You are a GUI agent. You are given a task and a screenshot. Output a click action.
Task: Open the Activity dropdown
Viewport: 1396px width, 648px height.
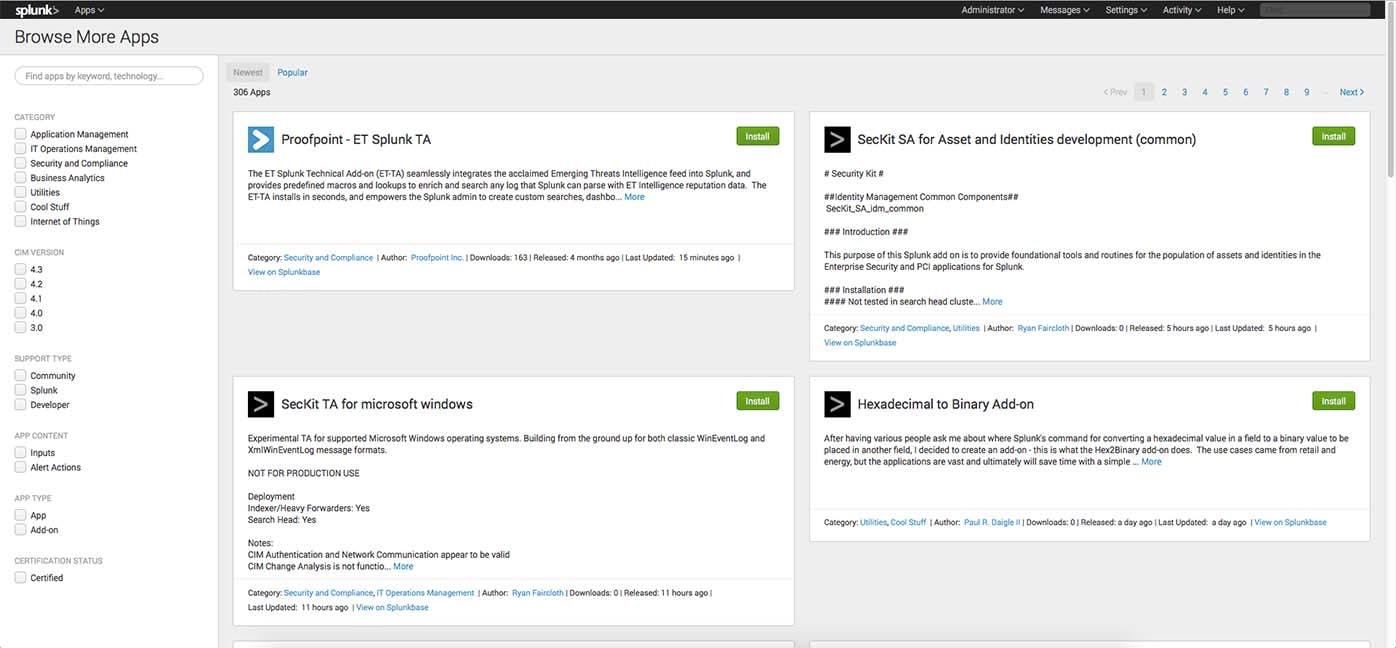[x=1181, y=10]
